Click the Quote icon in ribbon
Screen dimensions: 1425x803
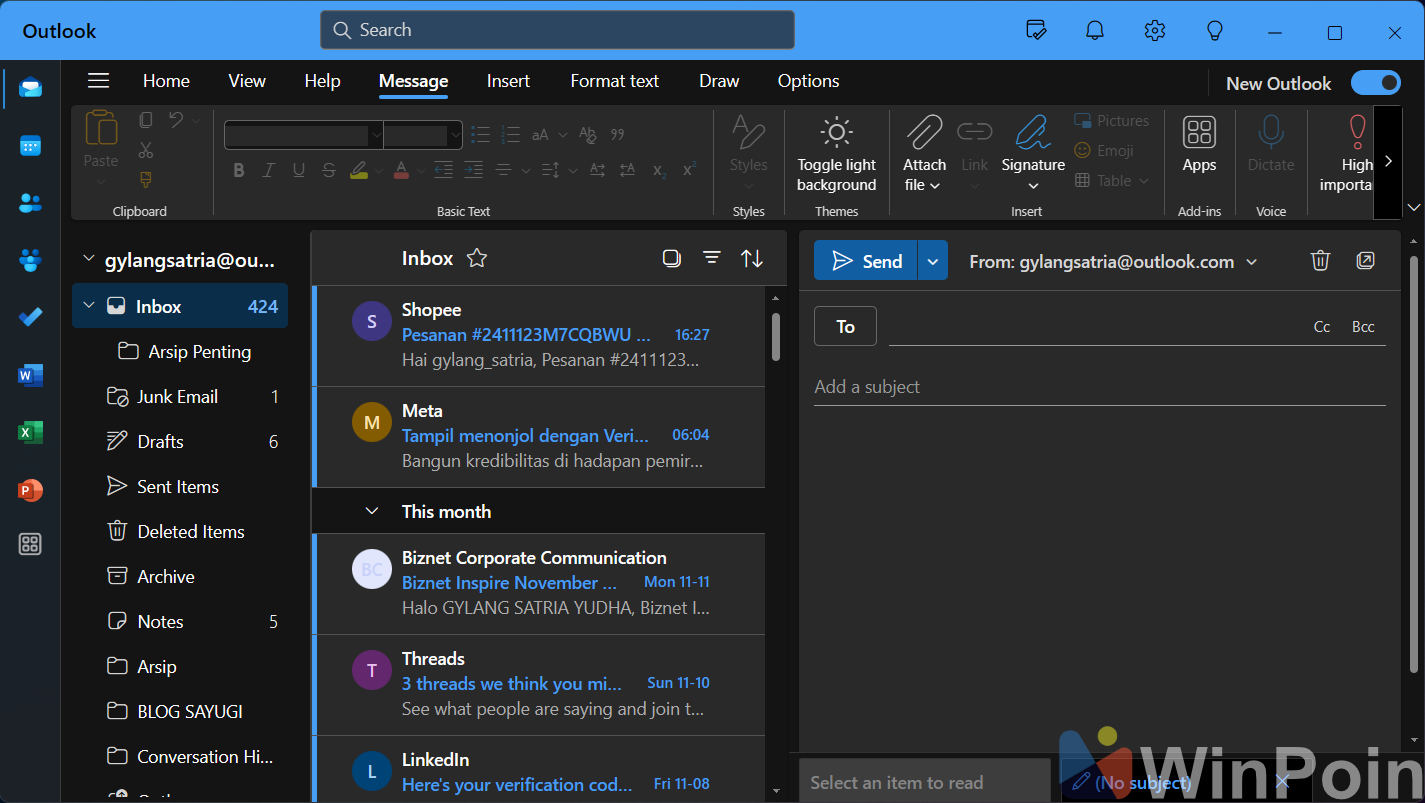(617, 134)
